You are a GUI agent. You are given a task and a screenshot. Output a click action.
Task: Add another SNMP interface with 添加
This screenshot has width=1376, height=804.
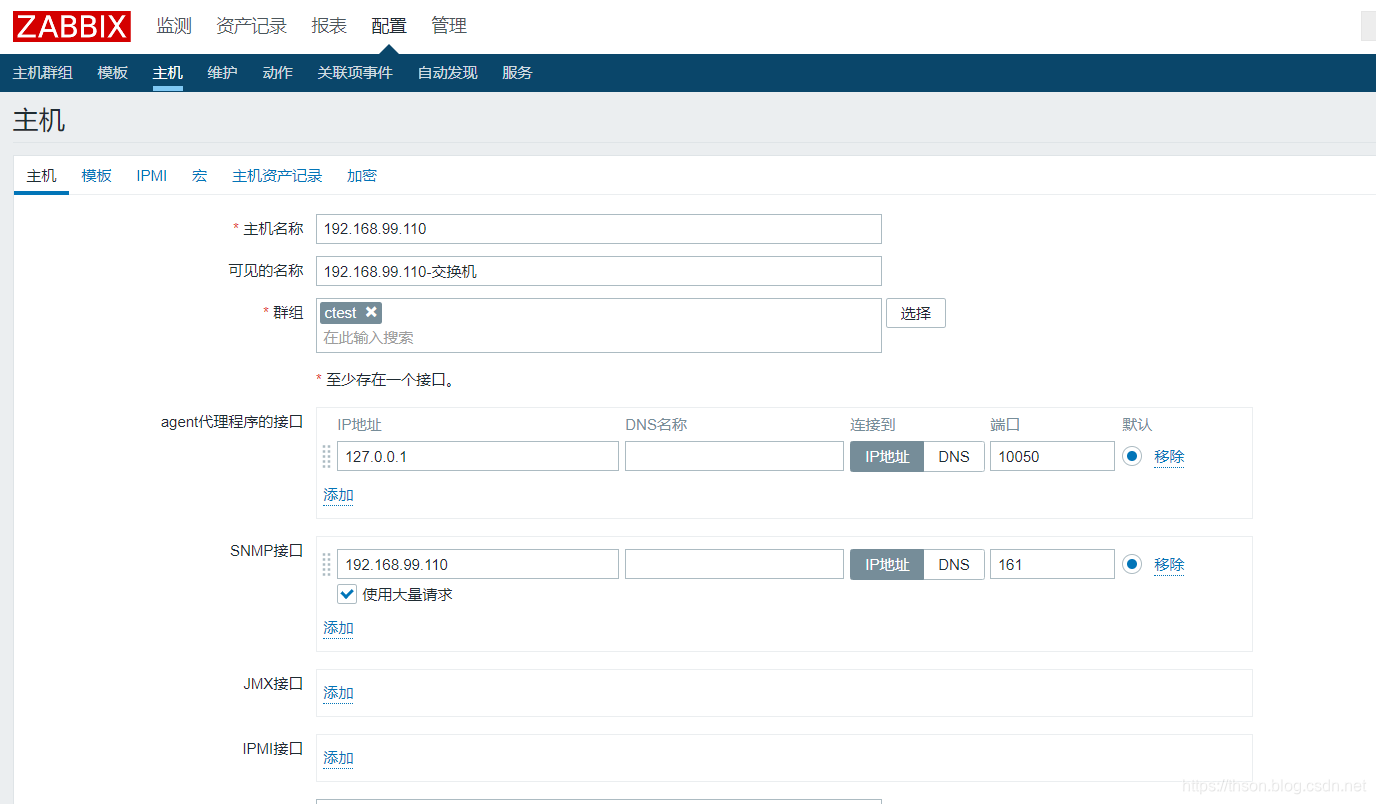(x=338, y=628)
